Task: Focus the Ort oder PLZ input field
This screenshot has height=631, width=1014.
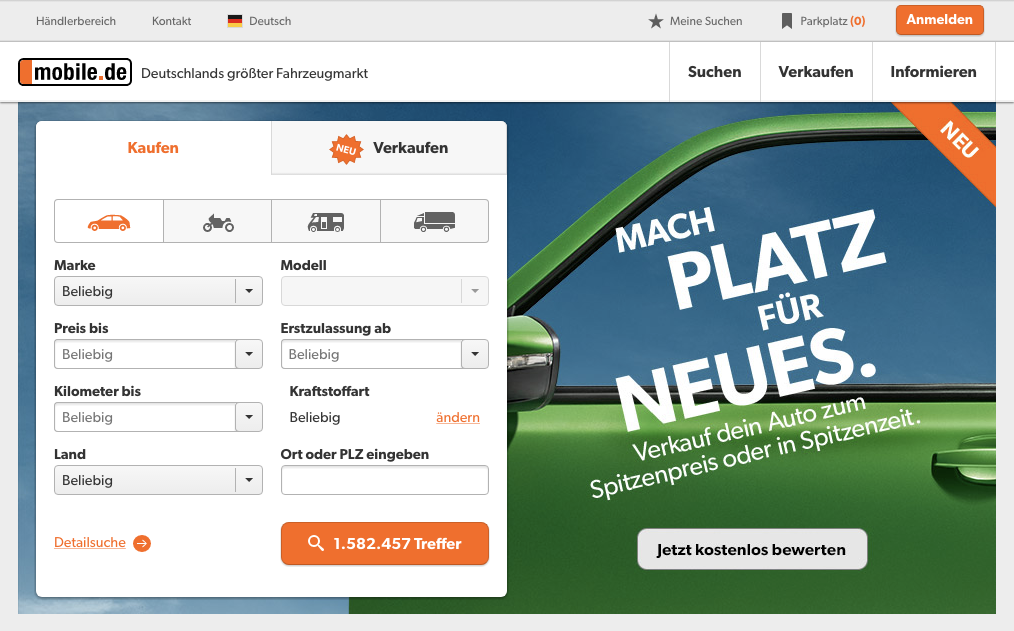Action: [385, 480]
